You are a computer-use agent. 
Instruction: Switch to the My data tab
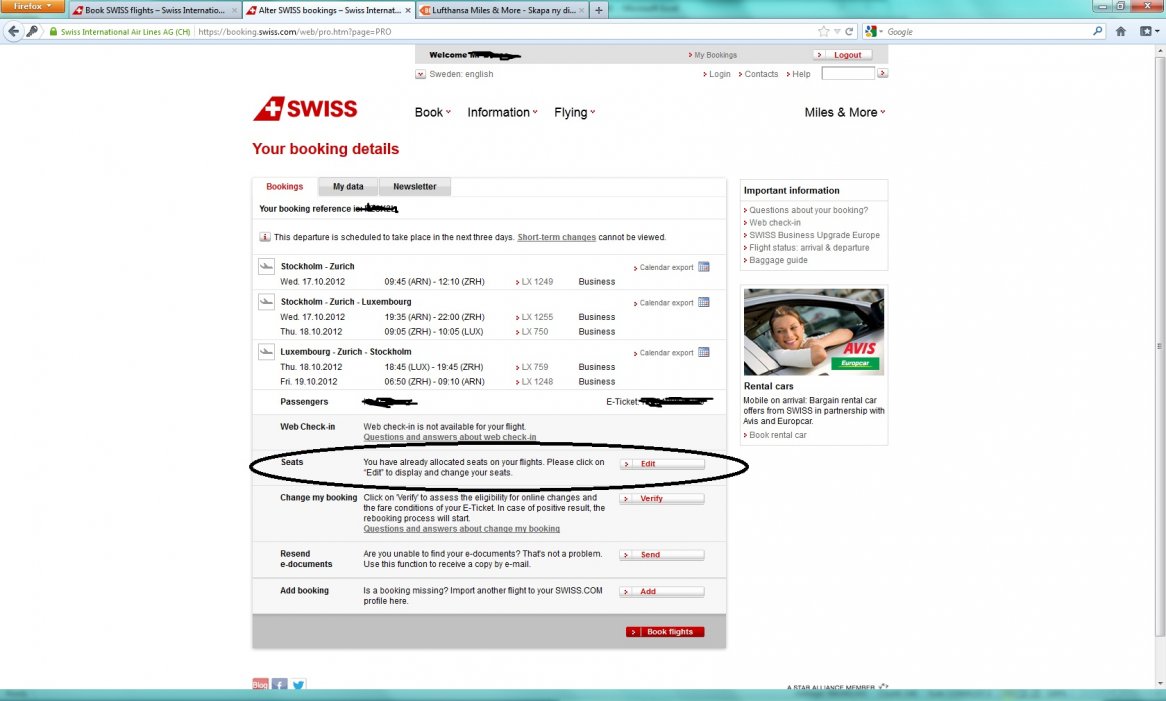(x=348, y=187)
